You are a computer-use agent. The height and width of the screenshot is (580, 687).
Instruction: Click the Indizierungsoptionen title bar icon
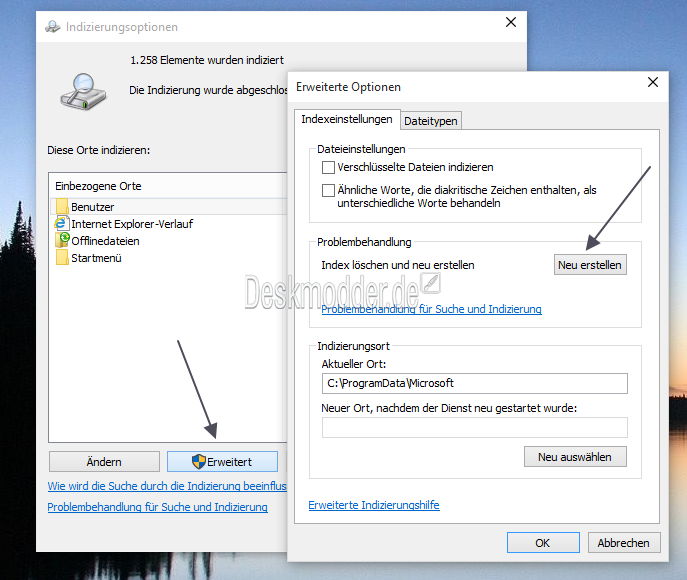click(x=53, y=27)
